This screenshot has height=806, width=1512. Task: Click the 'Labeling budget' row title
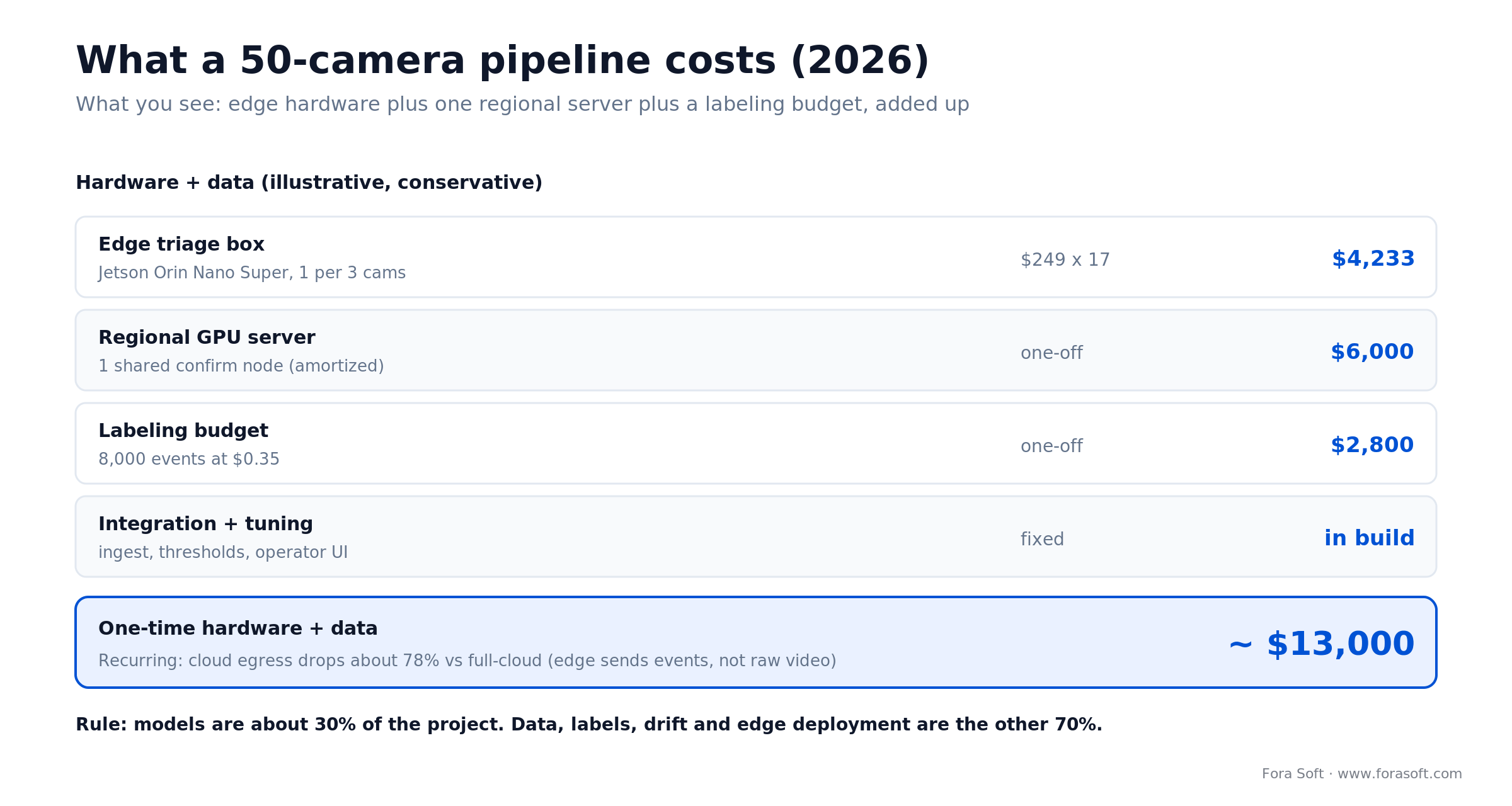coord(183,431)
